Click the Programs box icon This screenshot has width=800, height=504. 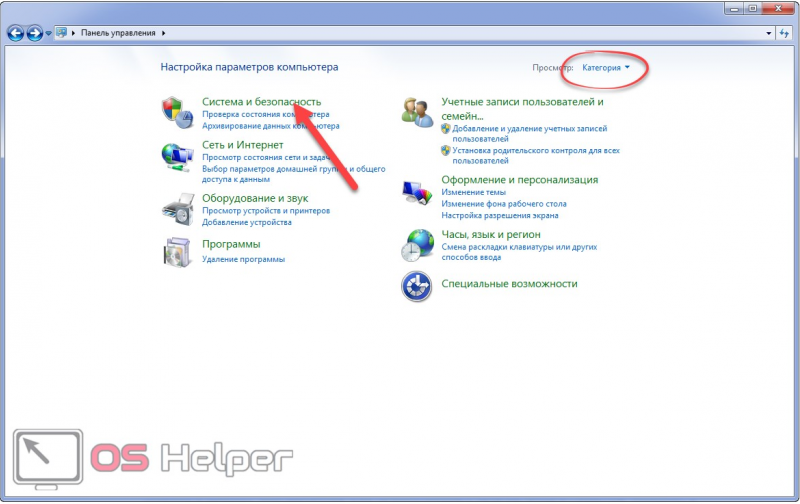coord(178,252)
